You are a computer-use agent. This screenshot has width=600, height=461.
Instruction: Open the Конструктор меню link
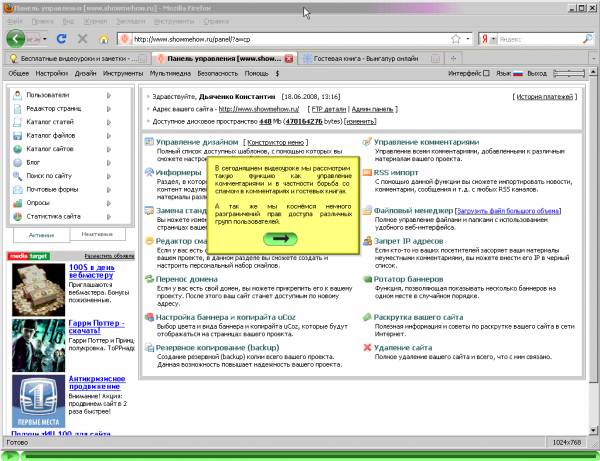pos(276,142)
